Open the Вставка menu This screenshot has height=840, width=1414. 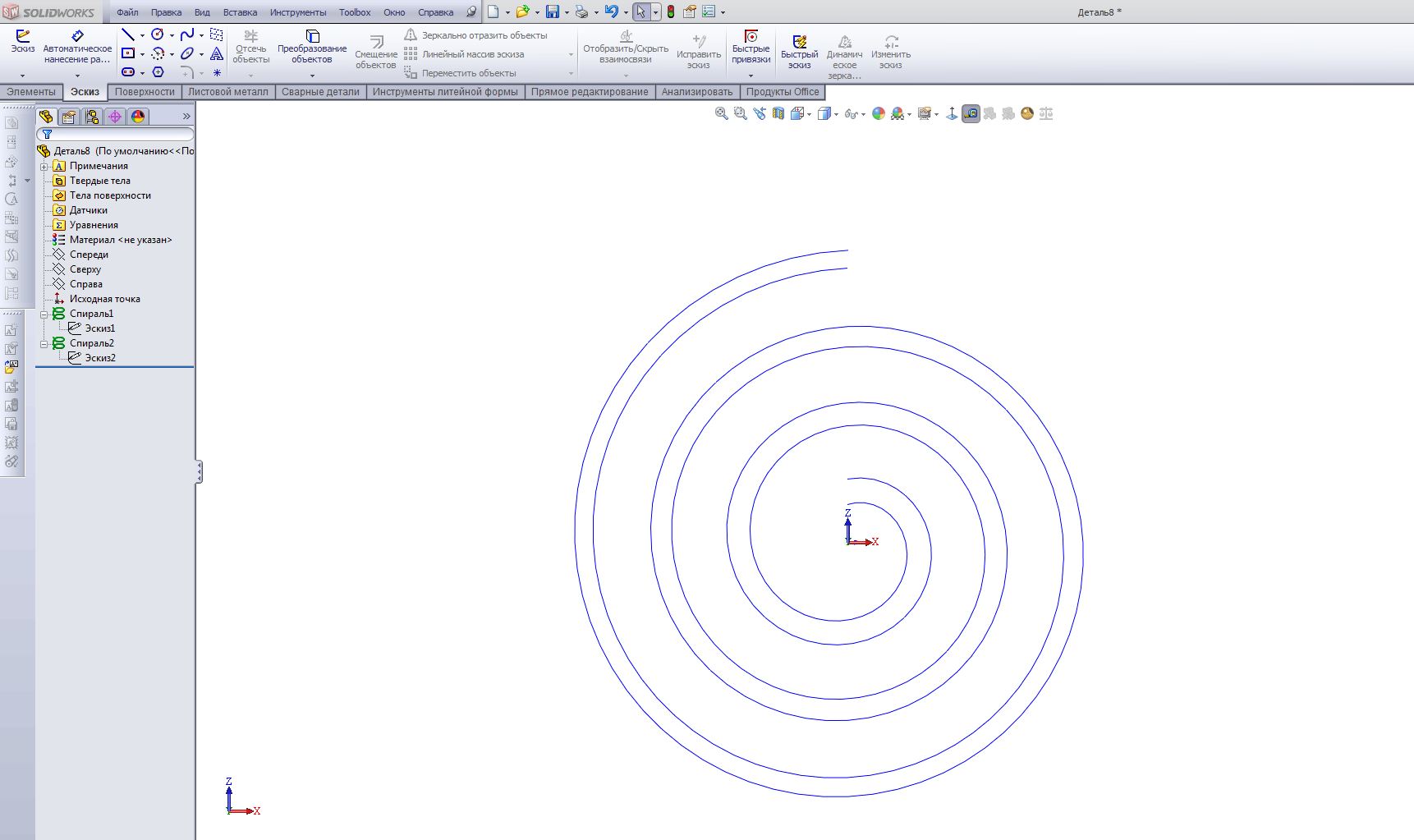click(x=240, y=12)
